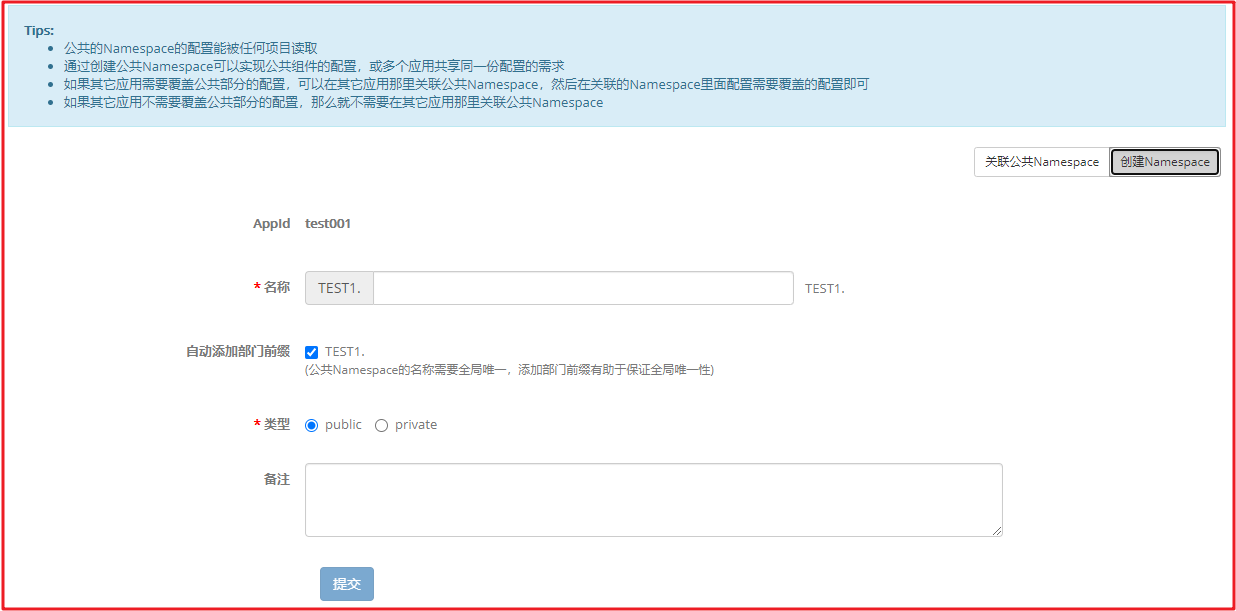The width and height of the screenshot is (1236, 611).
Task: Click the Tips header label
Action: click(x=38, y=29)
